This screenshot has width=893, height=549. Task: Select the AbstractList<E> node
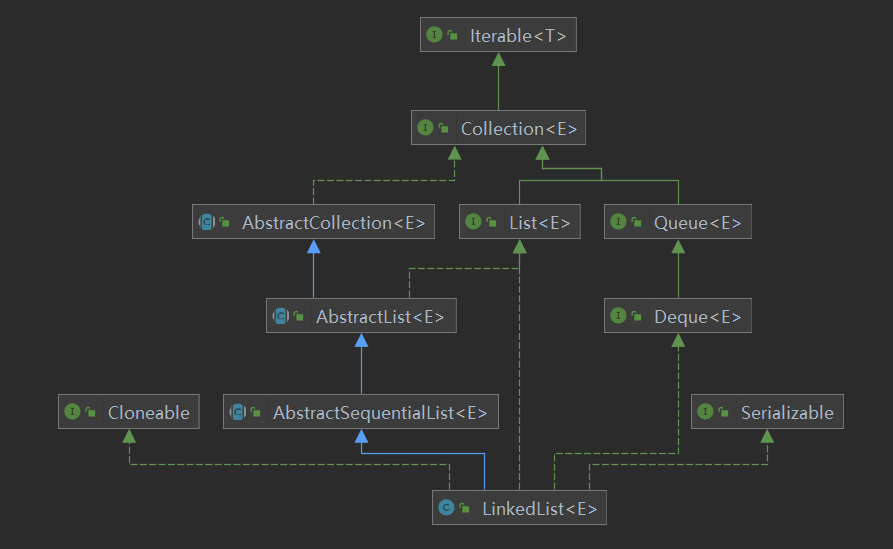(361, 316)
